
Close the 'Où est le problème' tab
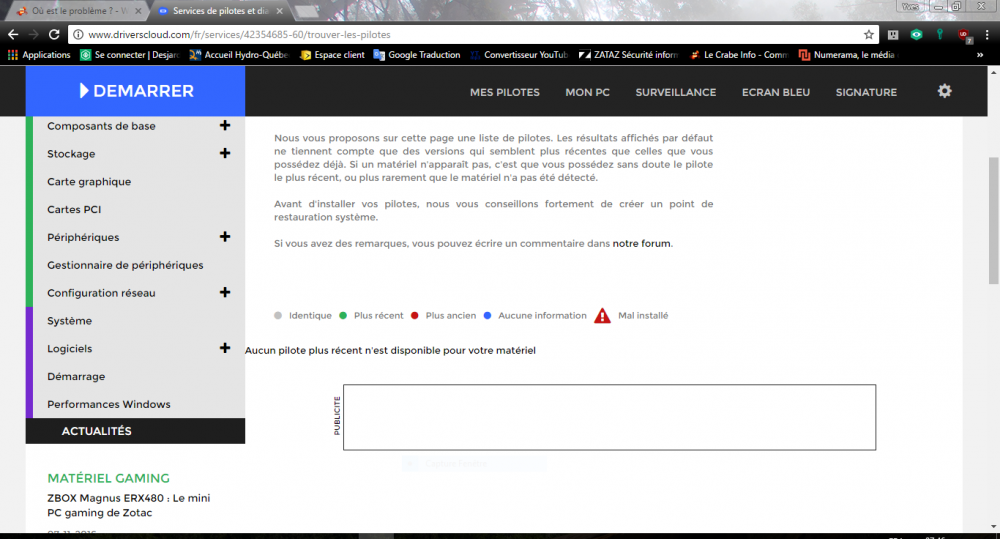pos(138,11)
